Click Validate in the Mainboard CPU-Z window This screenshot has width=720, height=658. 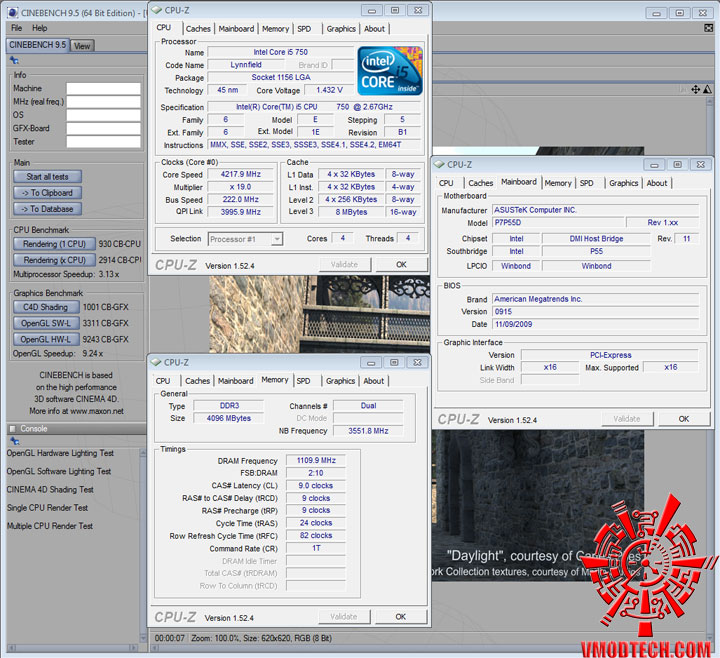coord(627,419)
